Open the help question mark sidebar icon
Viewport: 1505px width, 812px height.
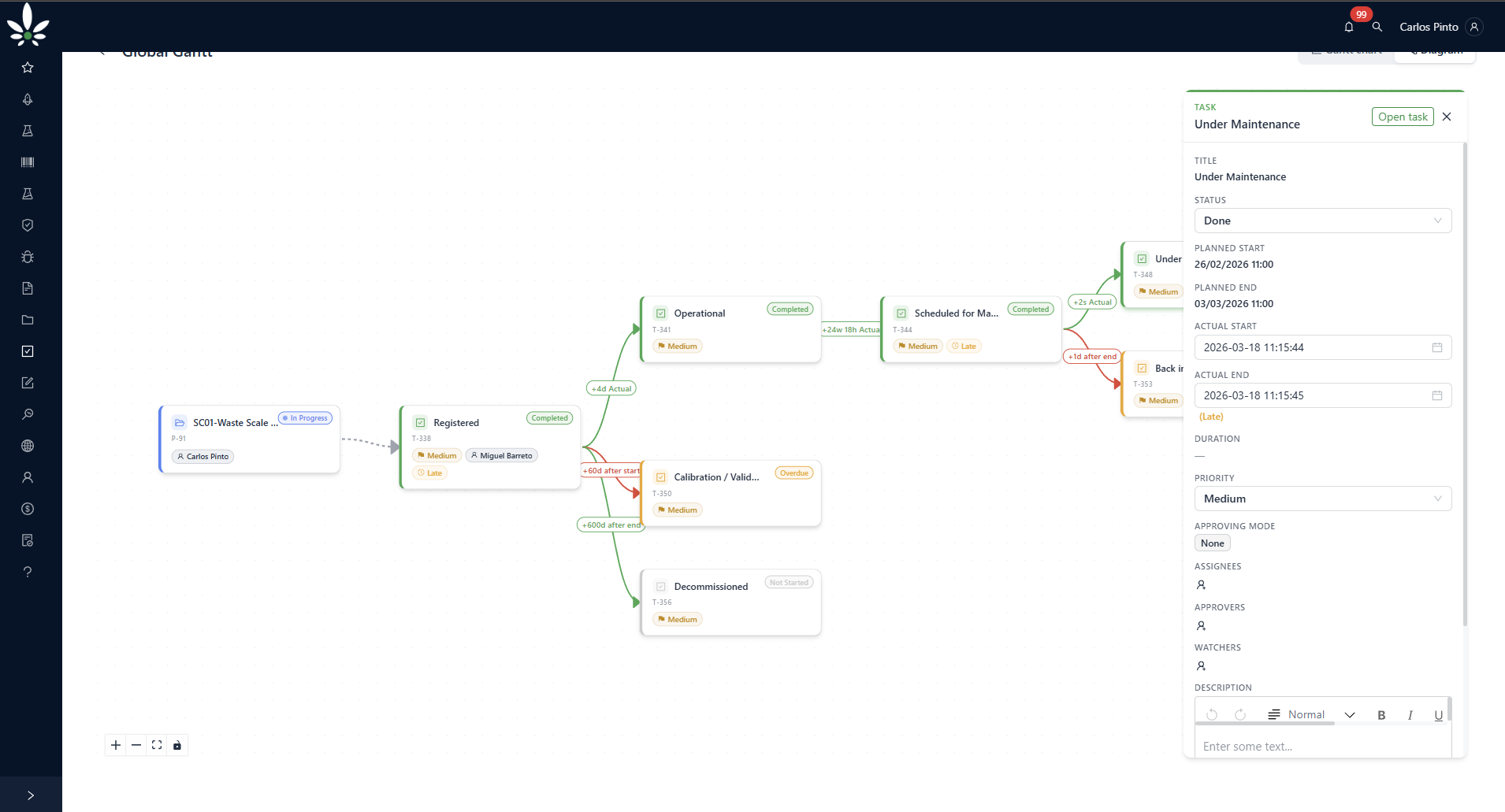28,572
